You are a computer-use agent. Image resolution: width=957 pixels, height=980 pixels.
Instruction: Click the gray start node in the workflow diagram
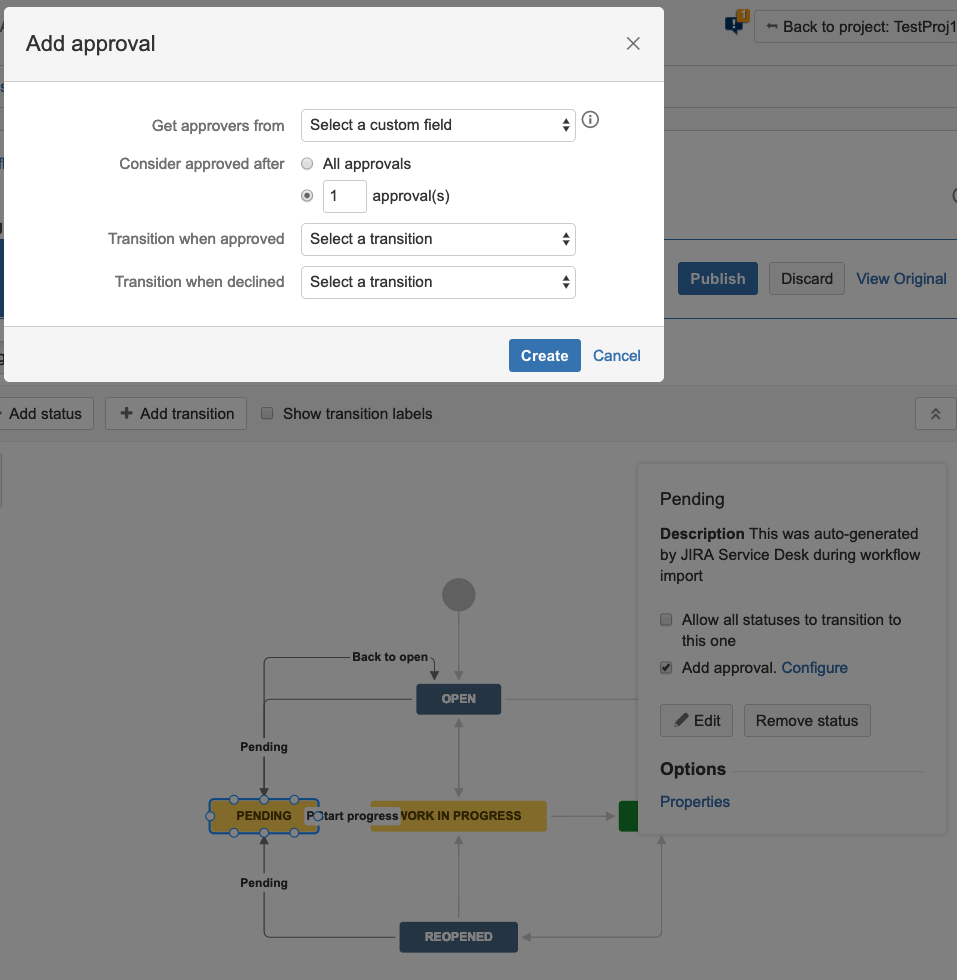click(x=458, y=593)
